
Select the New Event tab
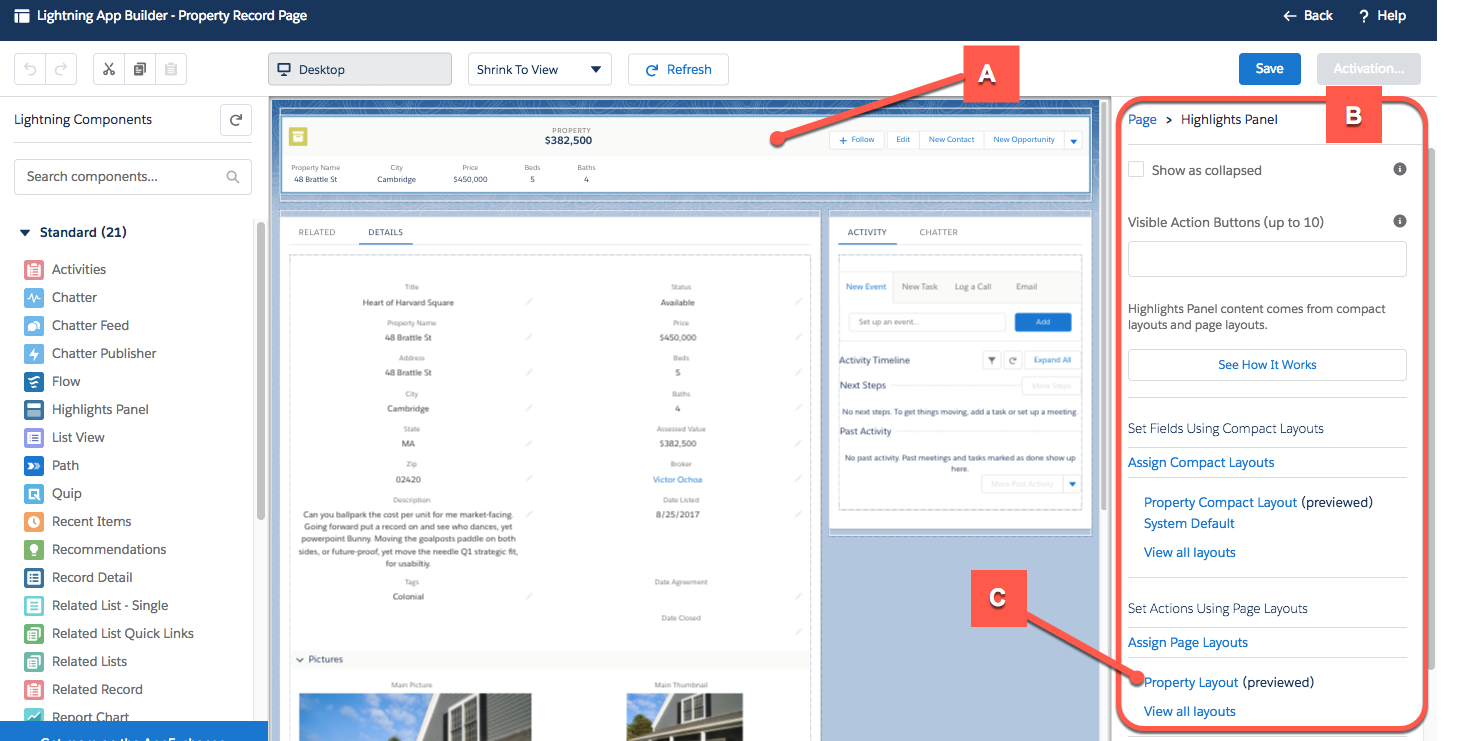pos(866,286)
